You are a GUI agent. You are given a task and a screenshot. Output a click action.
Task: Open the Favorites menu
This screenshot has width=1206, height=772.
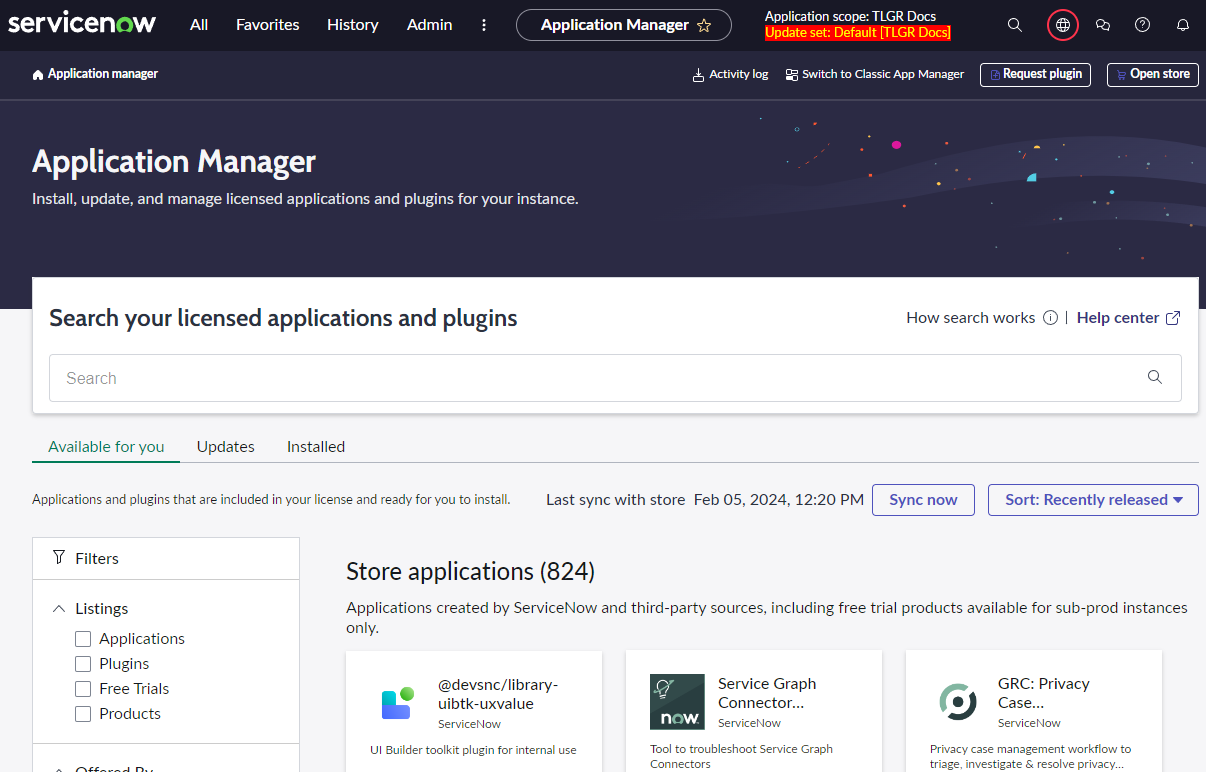[268, 25]
